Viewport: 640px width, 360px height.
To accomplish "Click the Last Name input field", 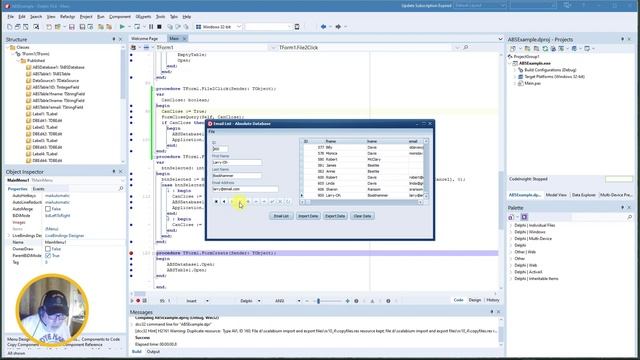I will coord(237,176).
